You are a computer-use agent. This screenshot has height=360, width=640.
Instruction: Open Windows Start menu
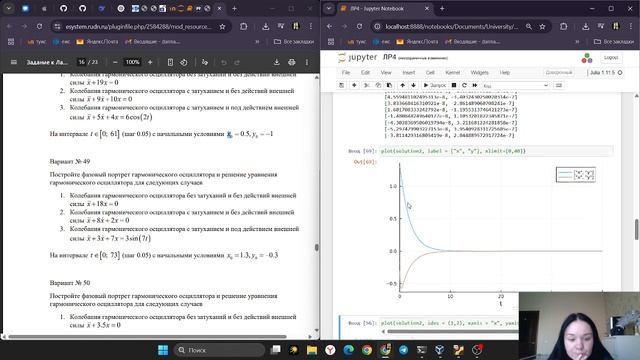tap(163, 350)
